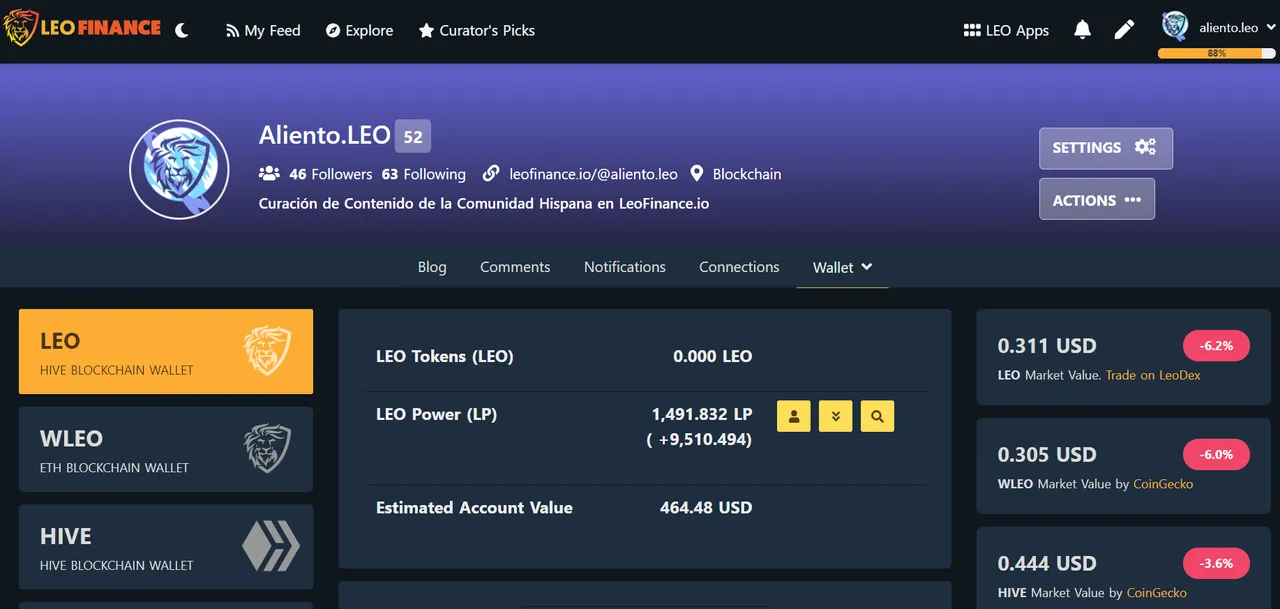1280x609 pixels.
Task: Open the CoinGecko link for WLEO
Action: click(1163, 484)
